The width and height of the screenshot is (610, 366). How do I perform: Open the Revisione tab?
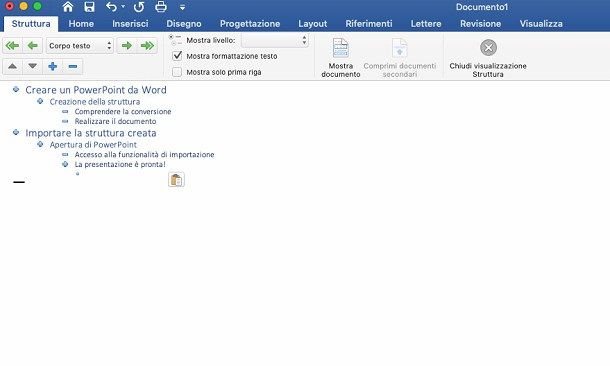point(480,24)
